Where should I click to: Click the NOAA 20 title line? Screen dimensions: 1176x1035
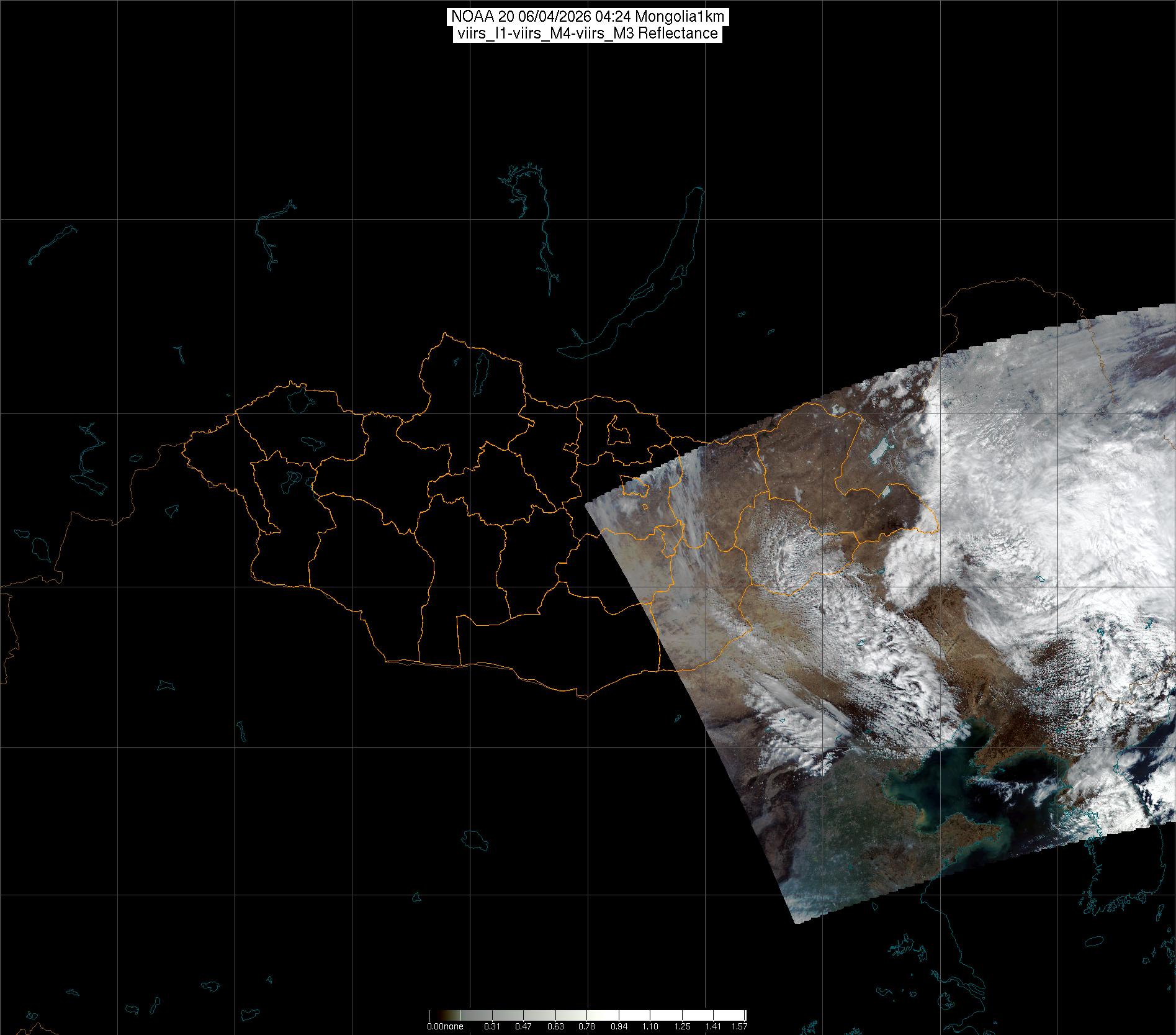[587, 17]
